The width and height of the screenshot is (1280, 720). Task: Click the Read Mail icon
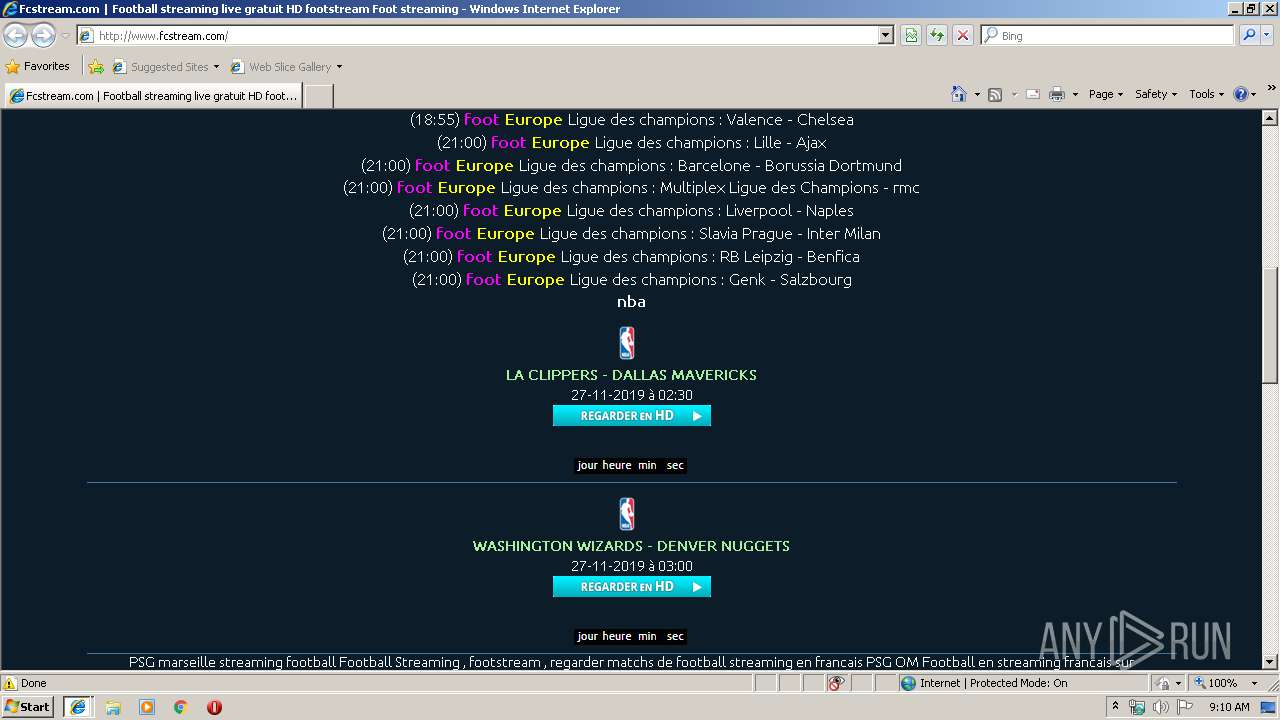click(1033, 94)
